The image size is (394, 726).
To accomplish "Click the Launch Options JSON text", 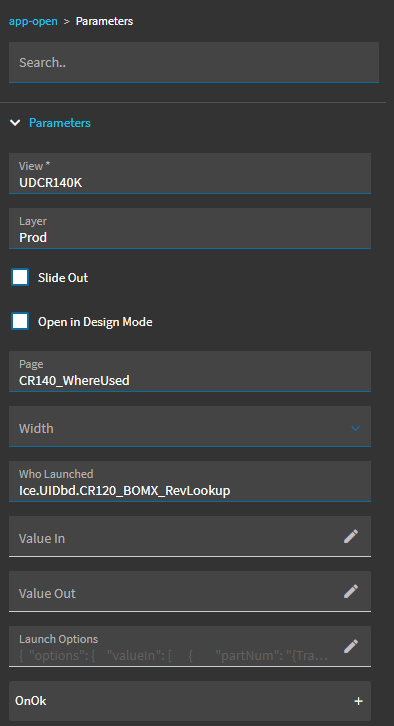I will (x=174, y=656).
